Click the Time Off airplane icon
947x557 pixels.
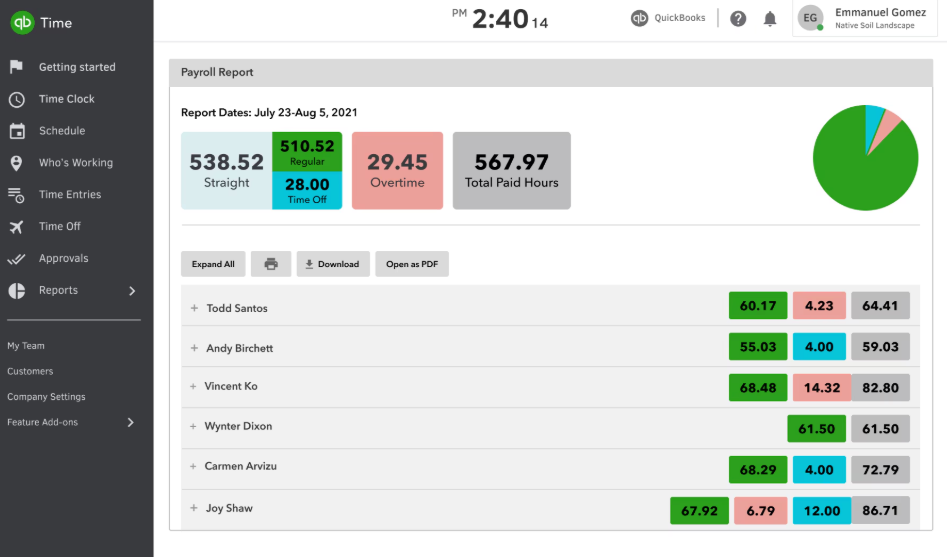(16, 227)
